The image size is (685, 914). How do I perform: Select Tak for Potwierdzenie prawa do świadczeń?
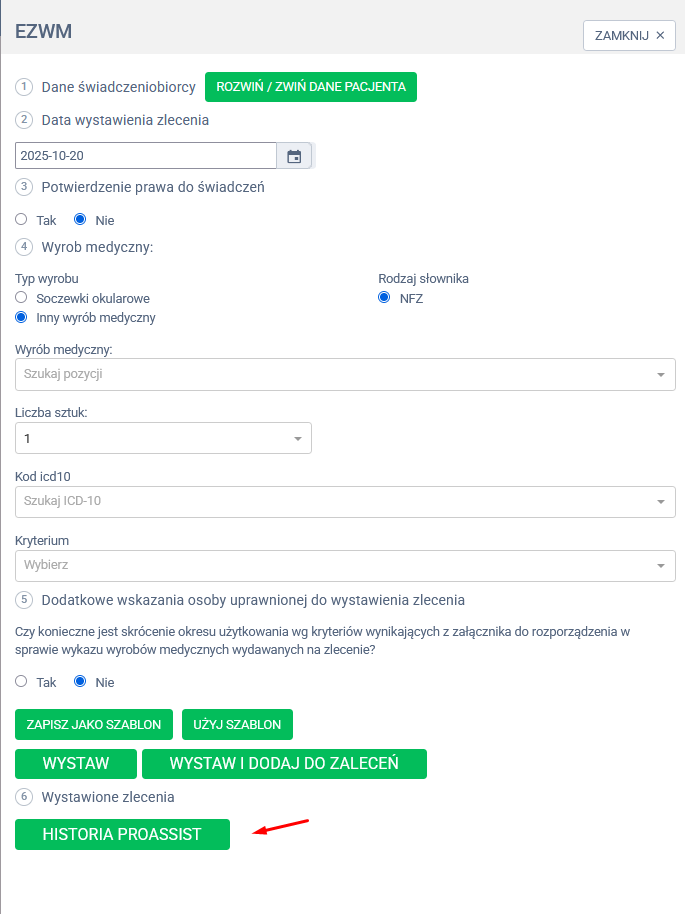tap(21, 220)
